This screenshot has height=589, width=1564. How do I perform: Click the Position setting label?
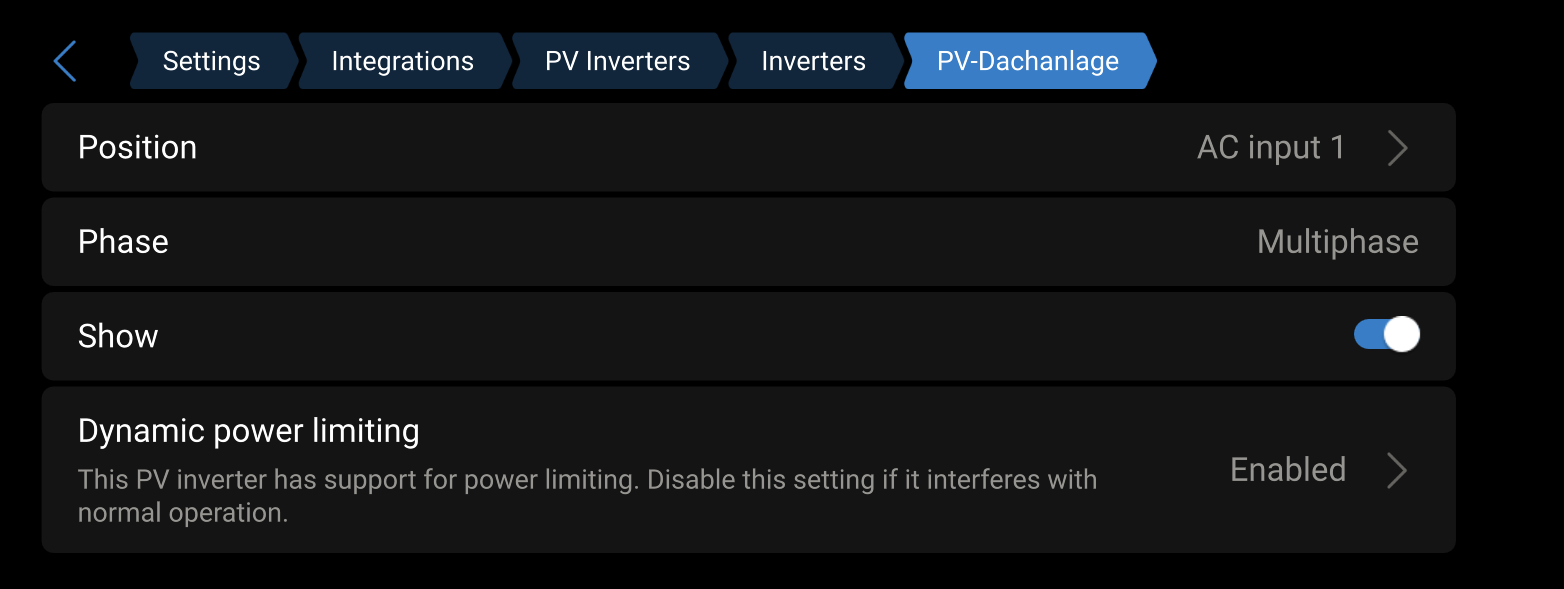(137, 147)
